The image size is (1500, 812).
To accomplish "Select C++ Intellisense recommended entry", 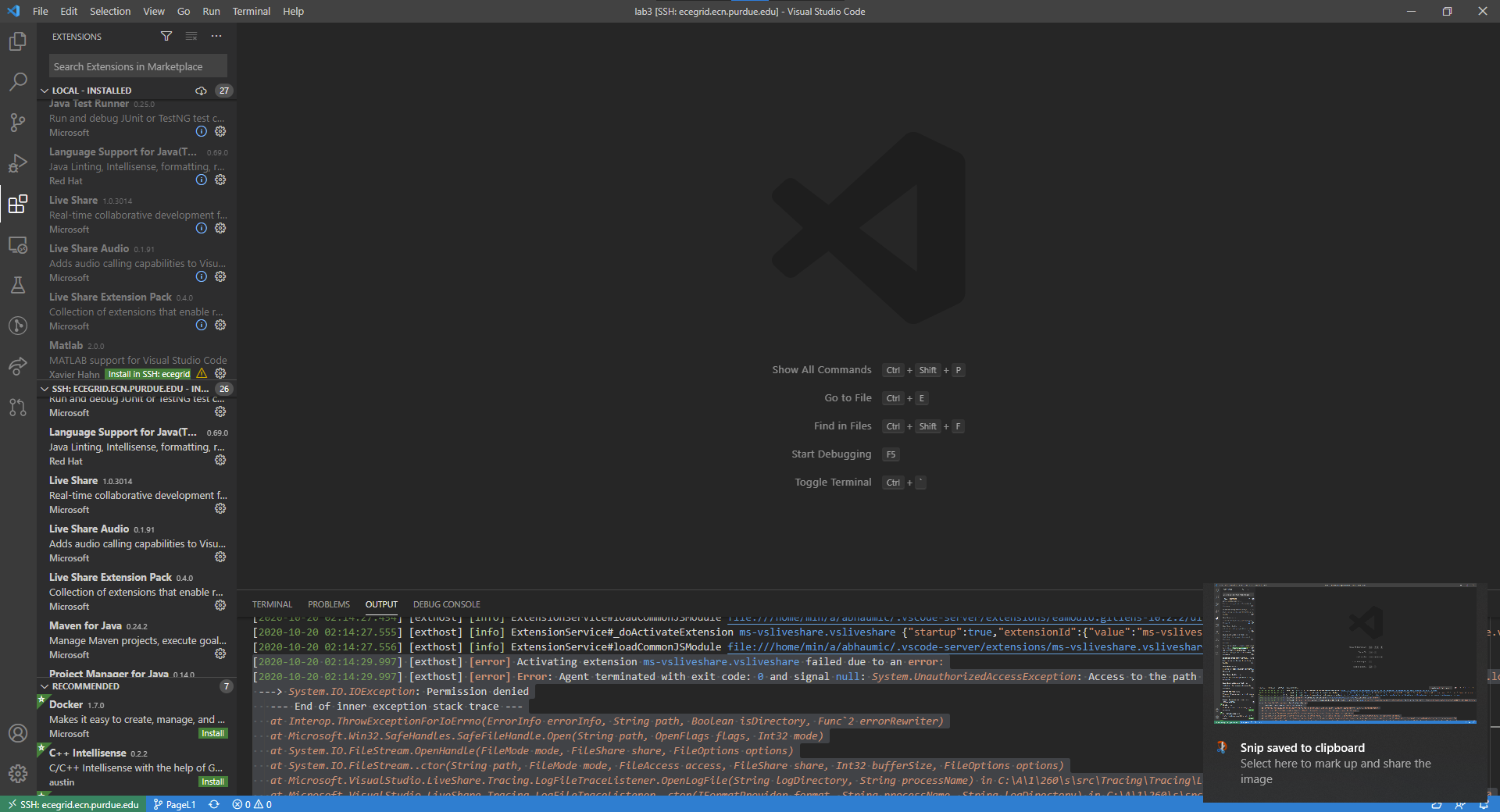I will point(137,767).
